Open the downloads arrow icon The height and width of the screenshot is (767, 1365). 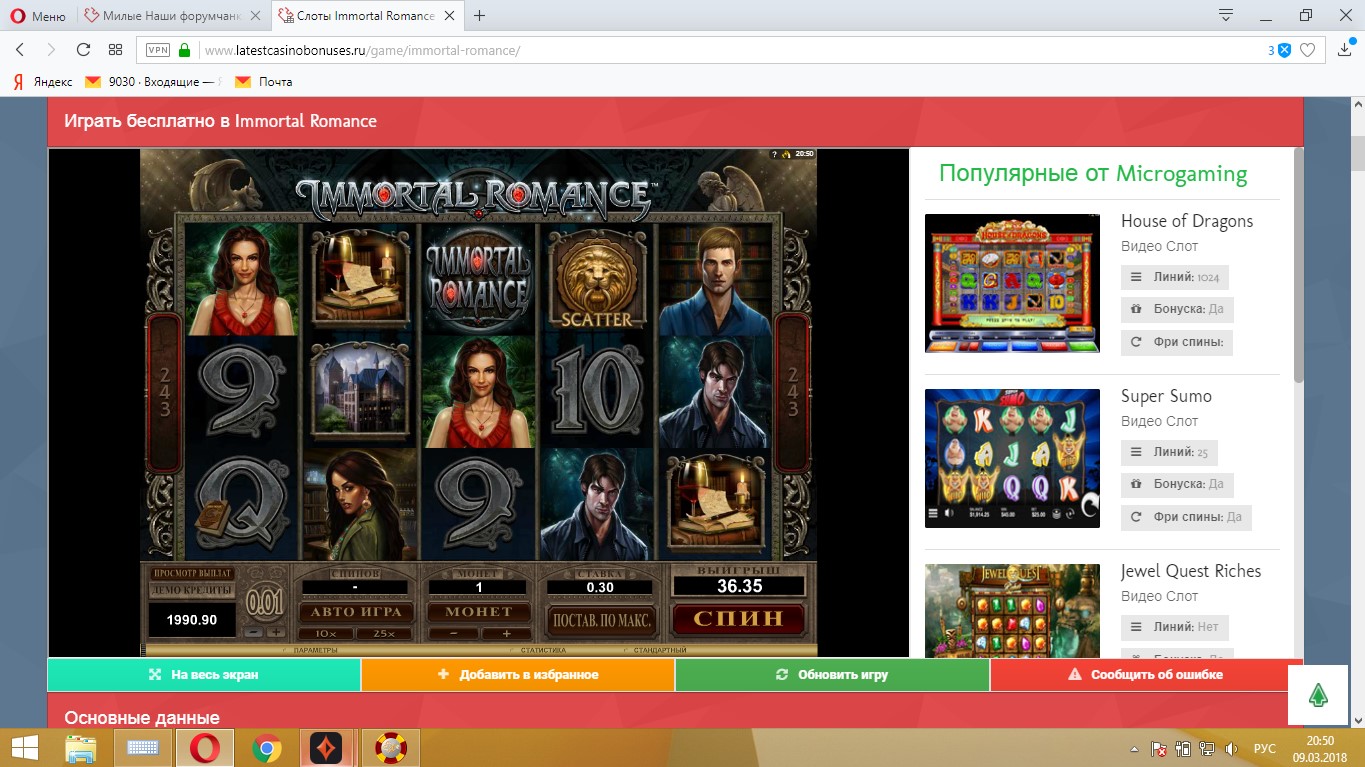coord(1346,50)
